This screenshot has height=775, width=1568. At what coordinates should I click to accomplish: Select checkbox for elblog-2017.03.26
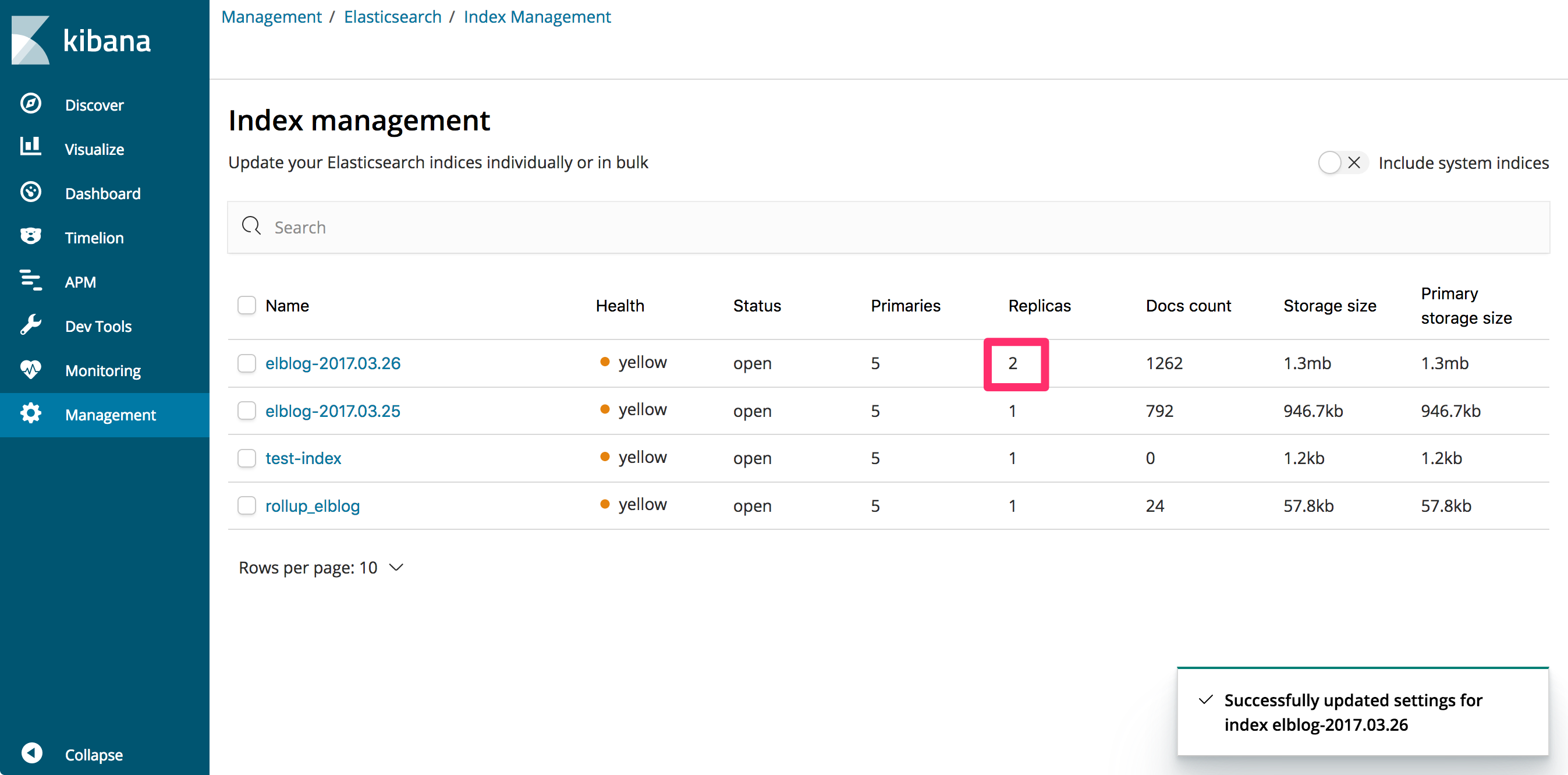tap(247, 363)
